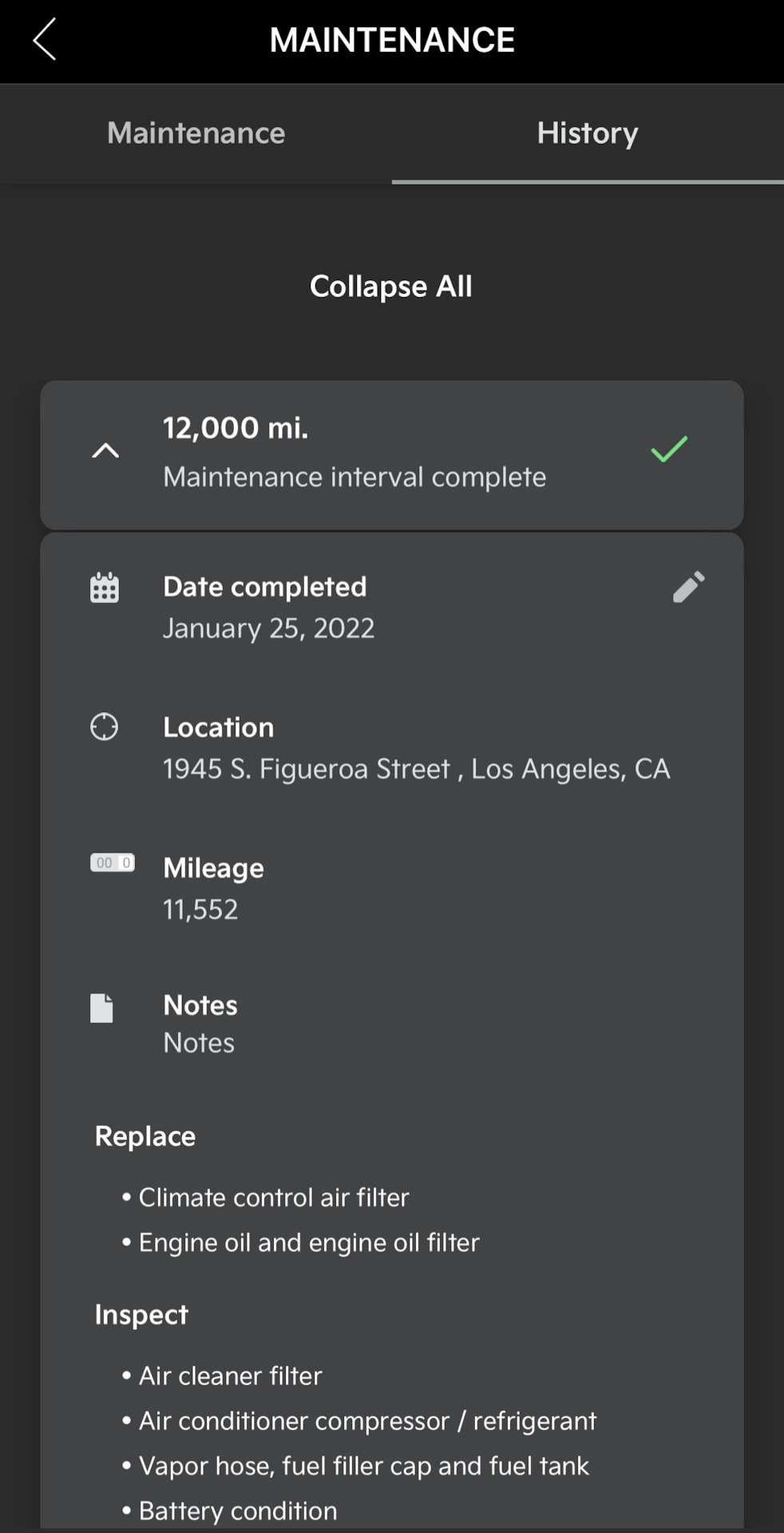Collapse the 12,000 mi. interval chevron

pos(105,451)
